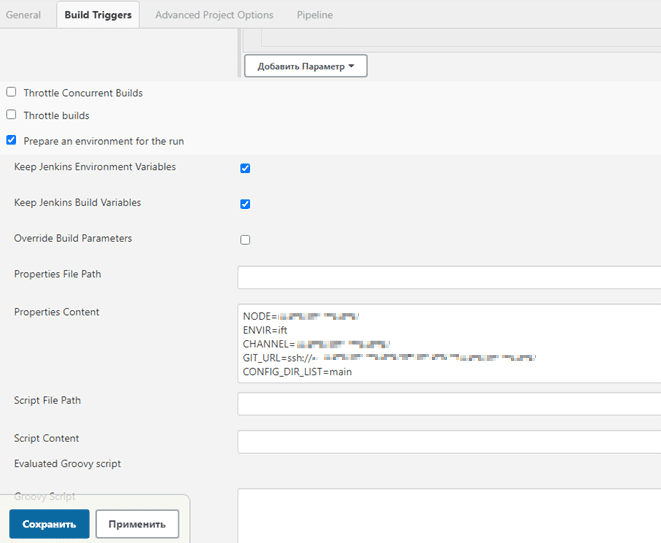661x543 pixels.
Task: Focus the Script File Path input
Action: pos(448,403)
